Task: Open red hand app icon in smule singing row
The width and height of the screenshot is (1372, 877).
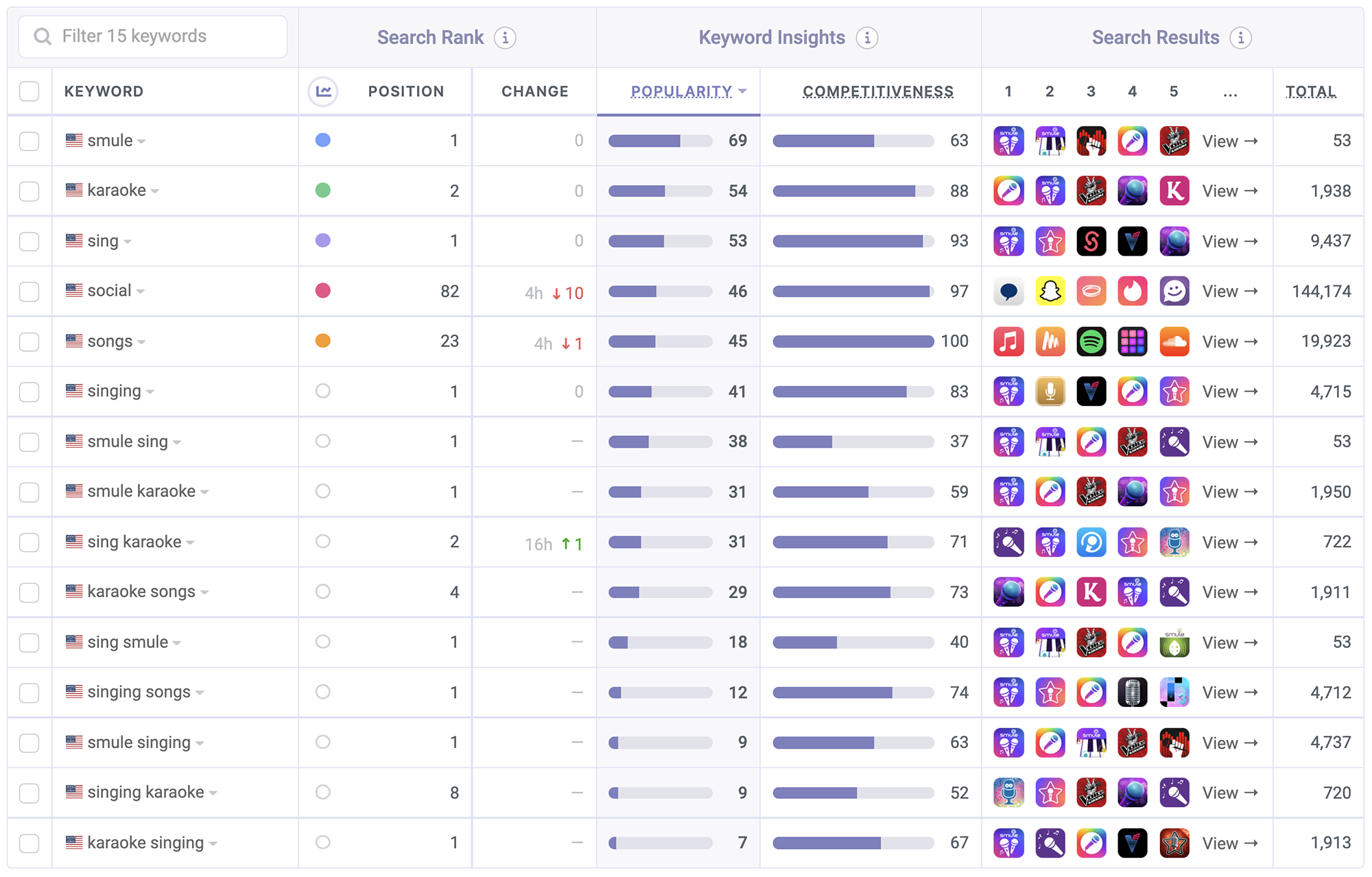Action: pyautogui.click(x=1174, y=743)
